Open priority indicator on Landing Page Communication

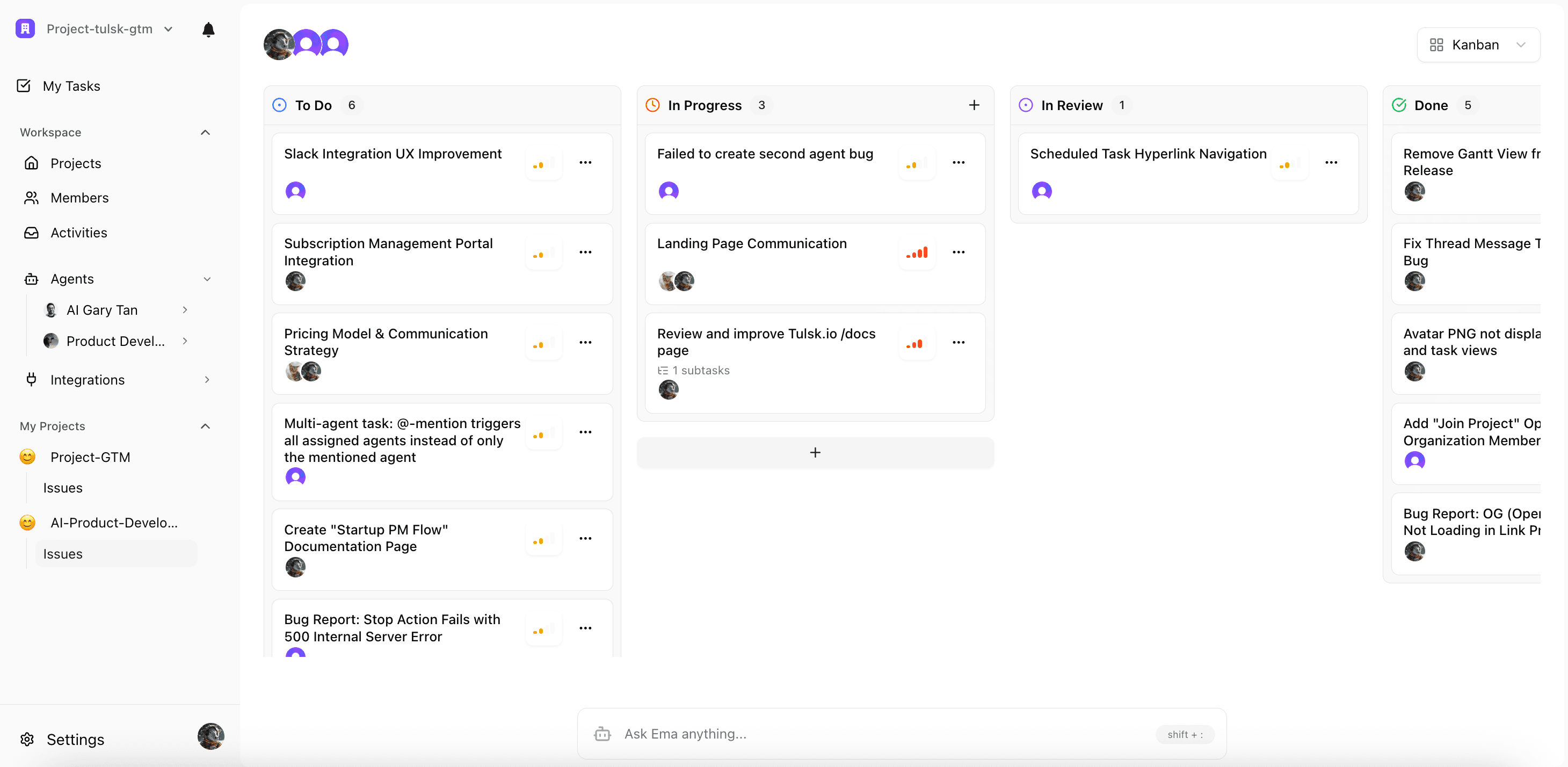point(917,252)
